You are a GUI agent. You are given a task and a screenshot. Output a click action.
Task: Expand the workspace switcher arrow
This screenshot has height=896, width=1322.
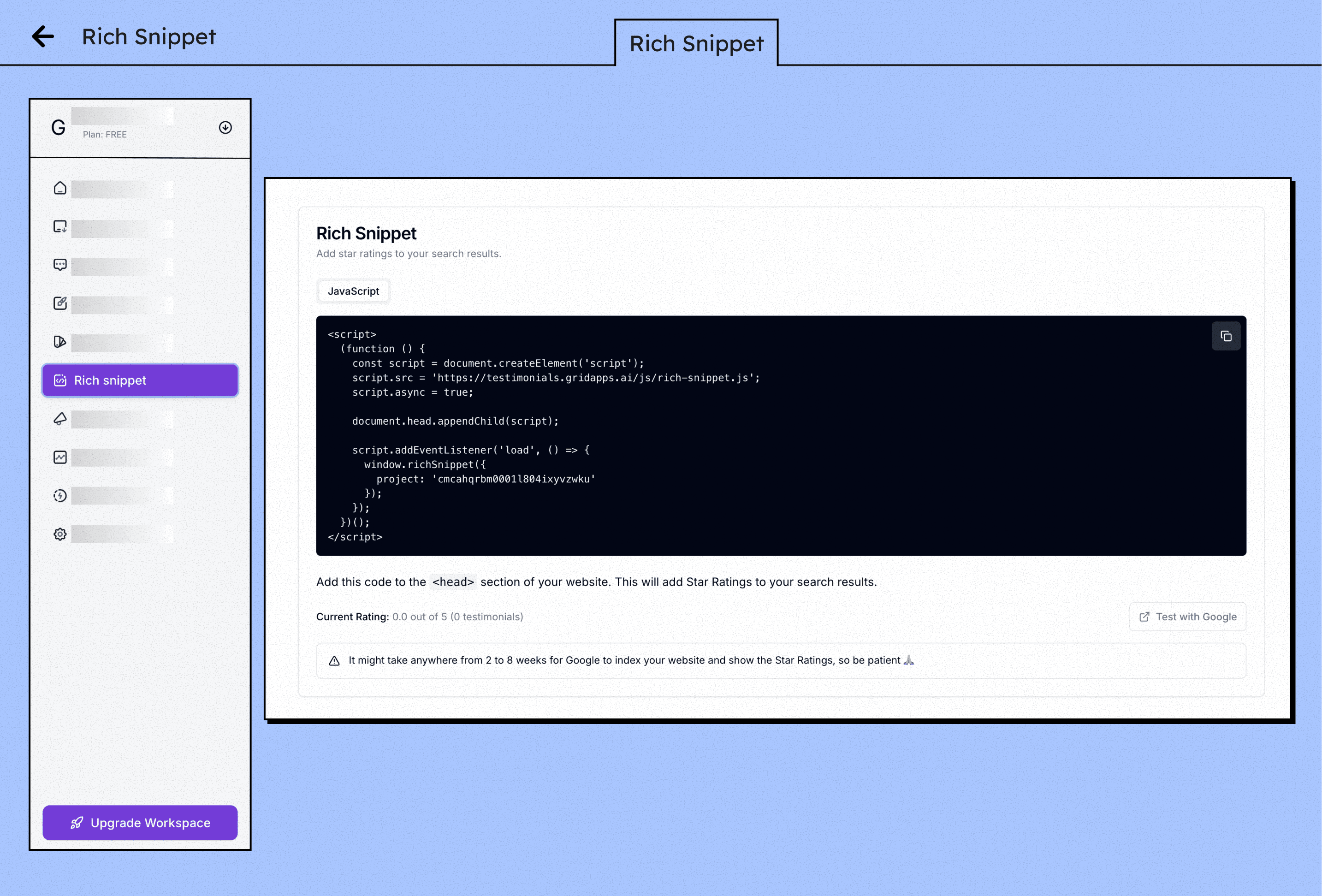tap(225, 127)
